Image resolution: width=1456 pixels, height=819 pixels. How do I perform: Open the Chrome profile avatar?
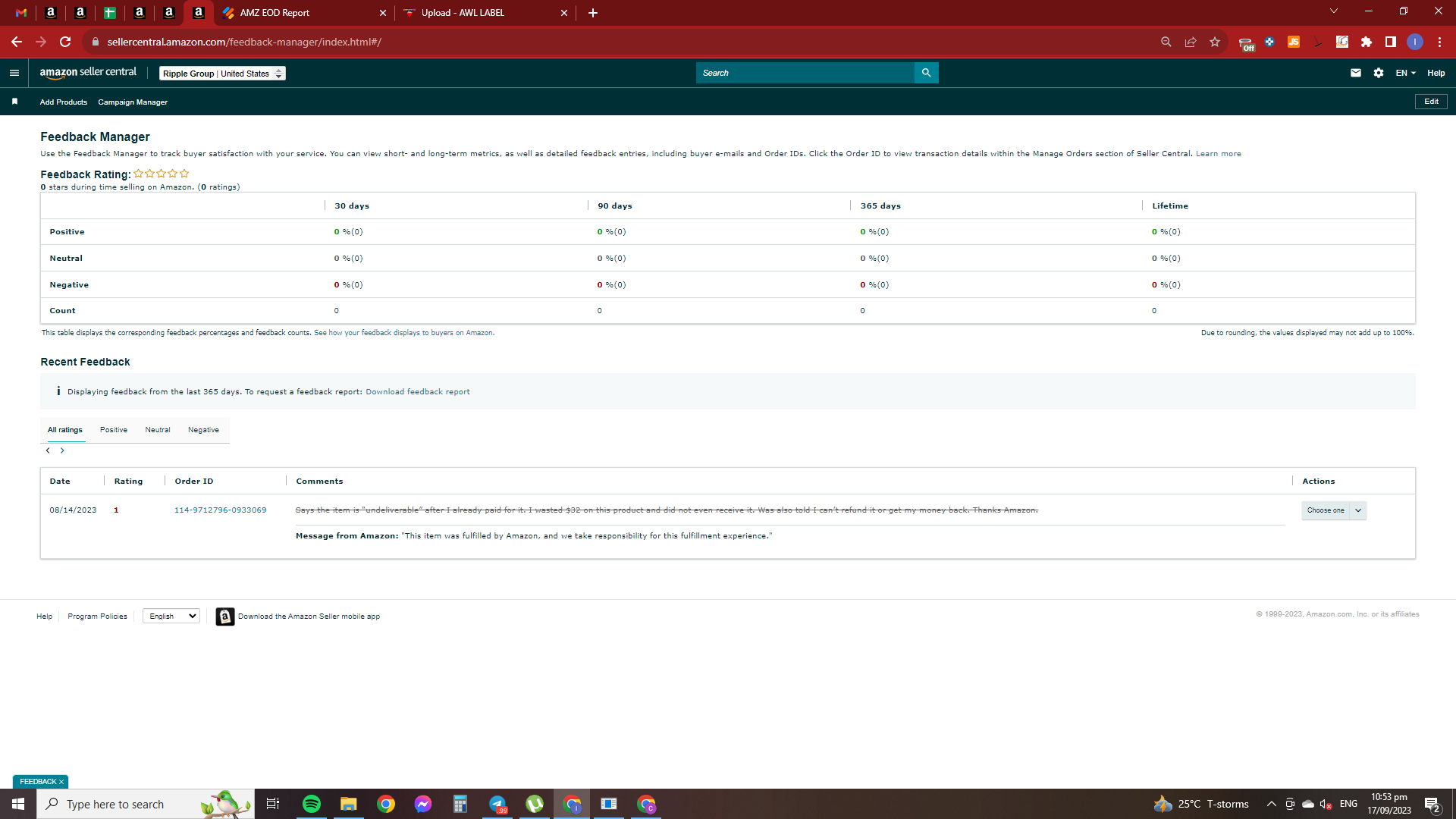(x=1415, y=42)
